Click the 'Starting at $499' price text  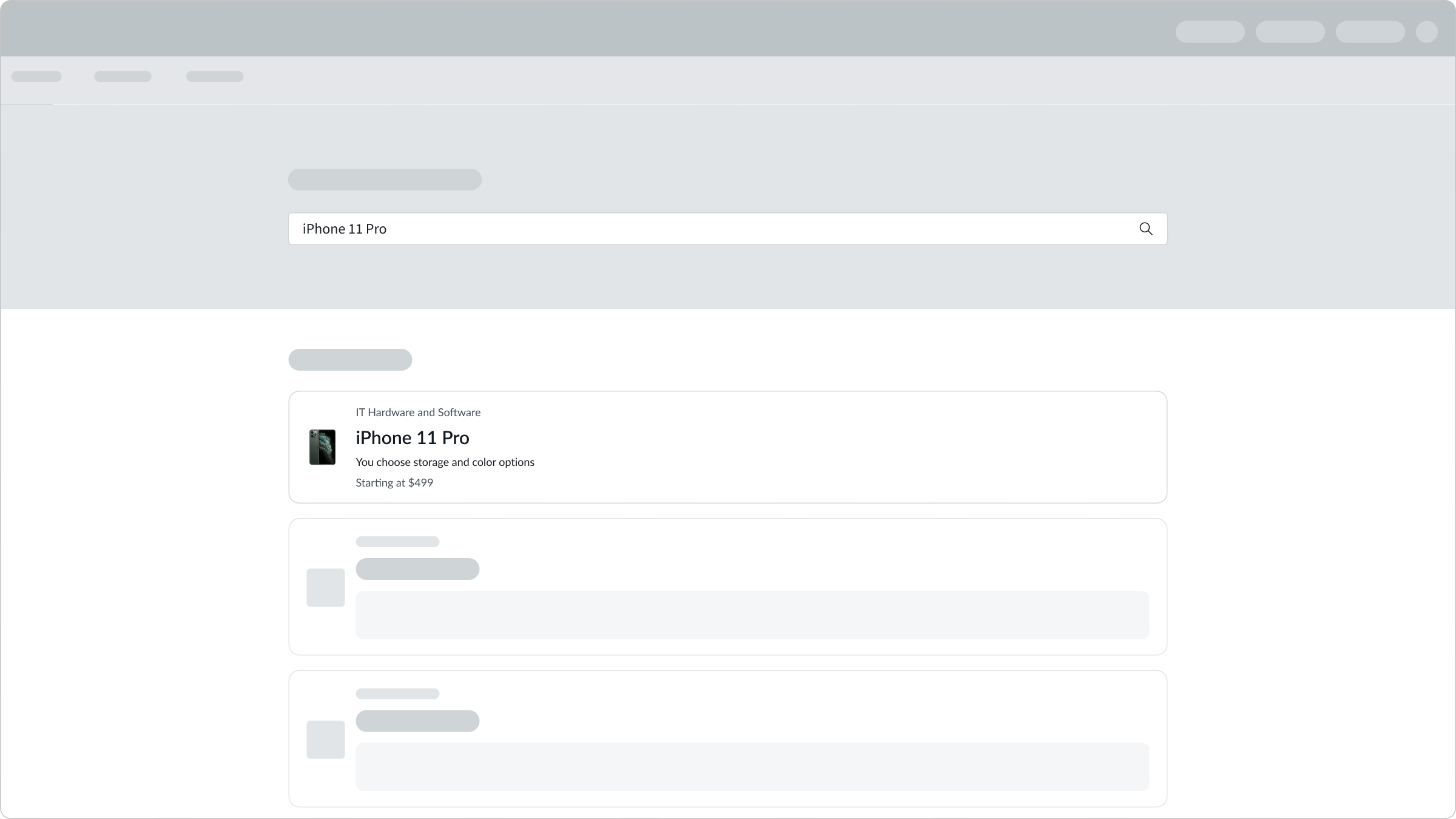(x=394, y=483)
